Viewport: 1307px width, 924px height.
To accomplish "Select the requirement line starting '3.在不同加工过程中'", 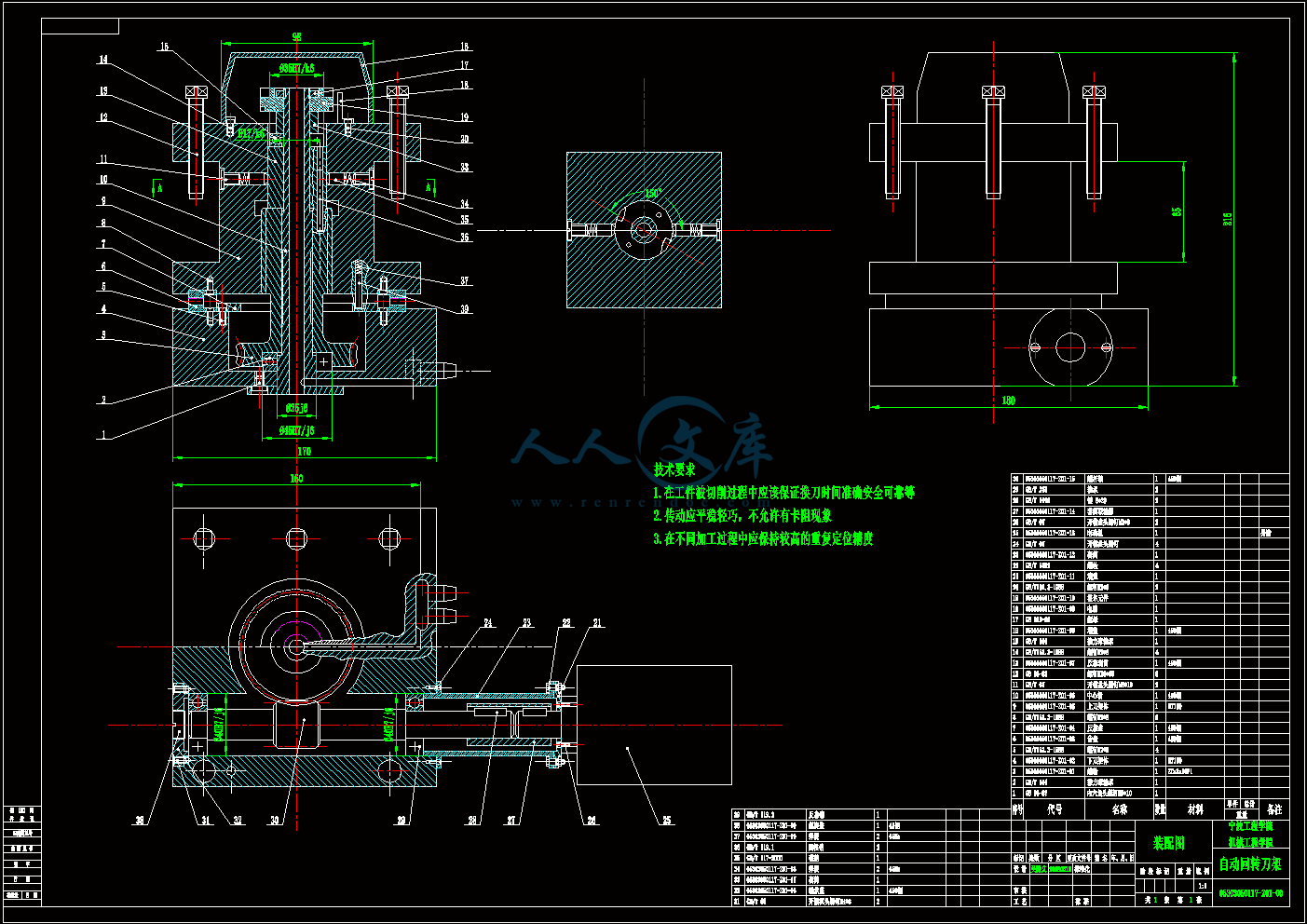I will click(763, 539).
